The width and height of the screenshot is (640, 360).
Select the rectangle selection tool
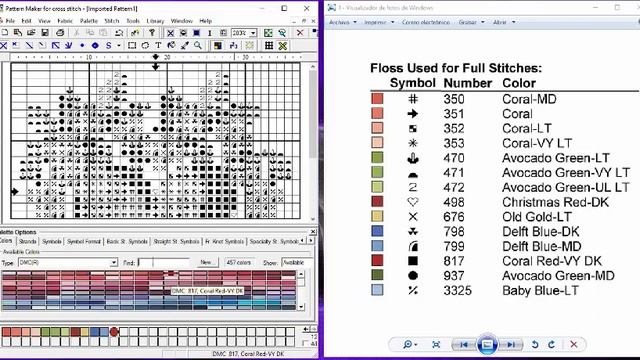(x=132, y=46)
